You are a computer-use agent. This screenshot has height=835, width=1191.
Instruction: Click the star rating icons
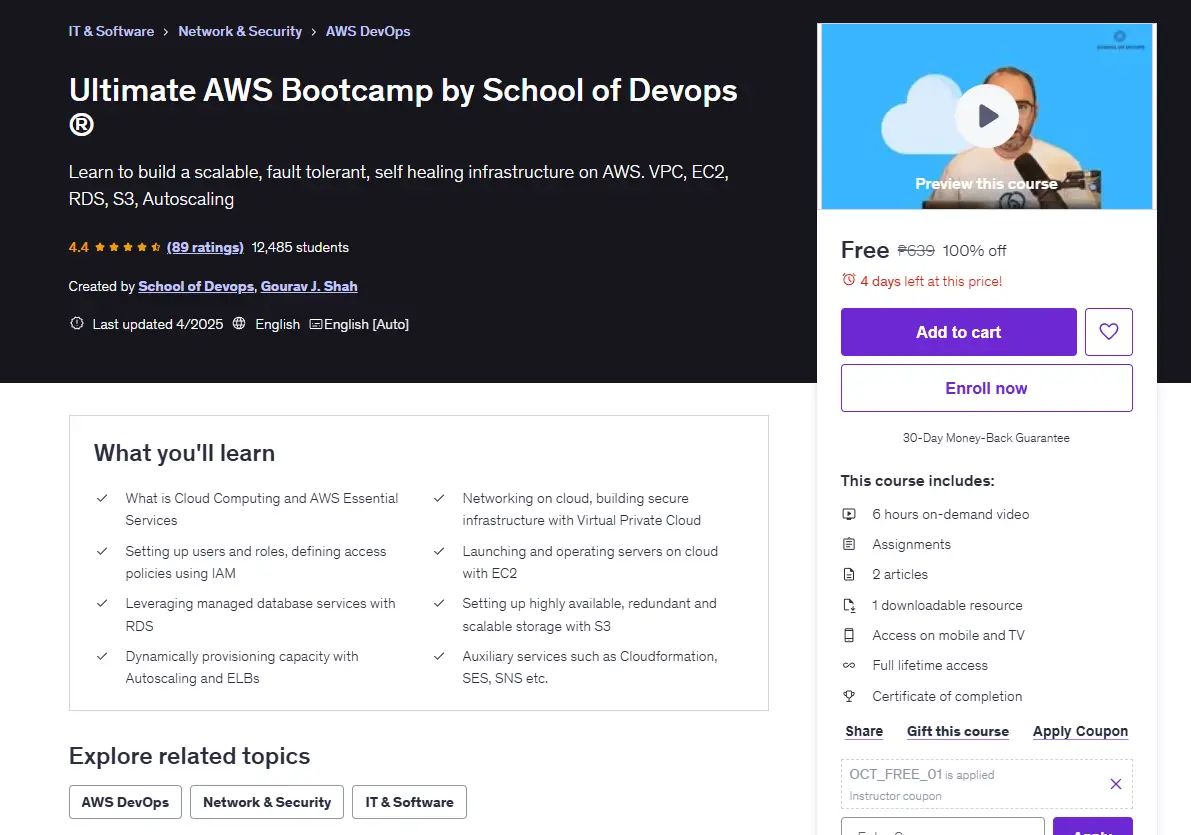click(127, 247)
